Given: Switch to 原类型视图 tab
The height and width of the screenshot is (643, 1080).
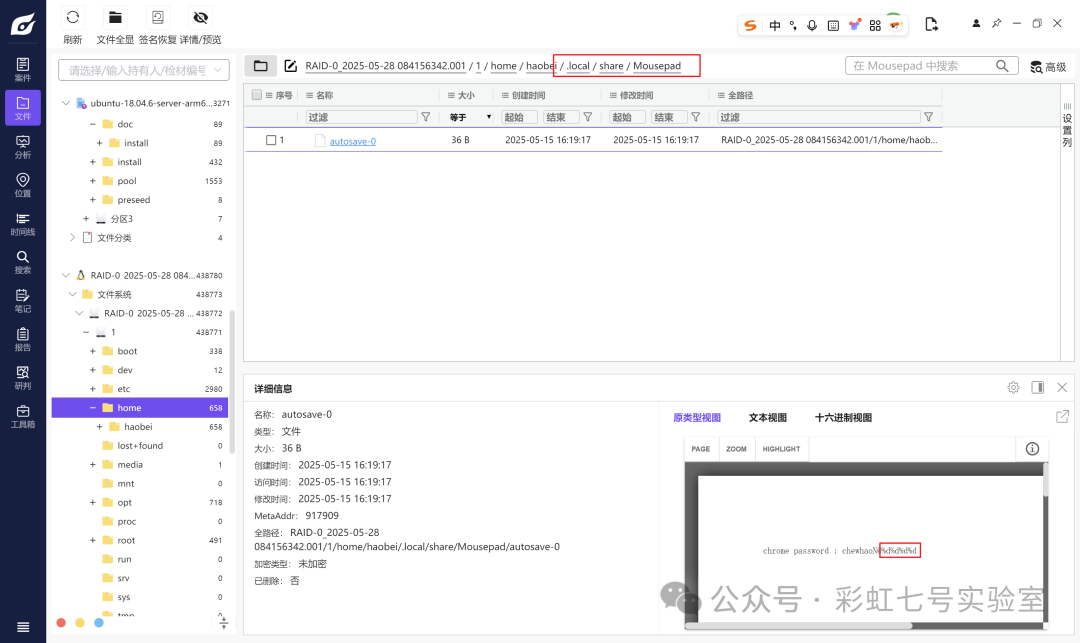Looking at the screenshot, I should pos(696,417).
